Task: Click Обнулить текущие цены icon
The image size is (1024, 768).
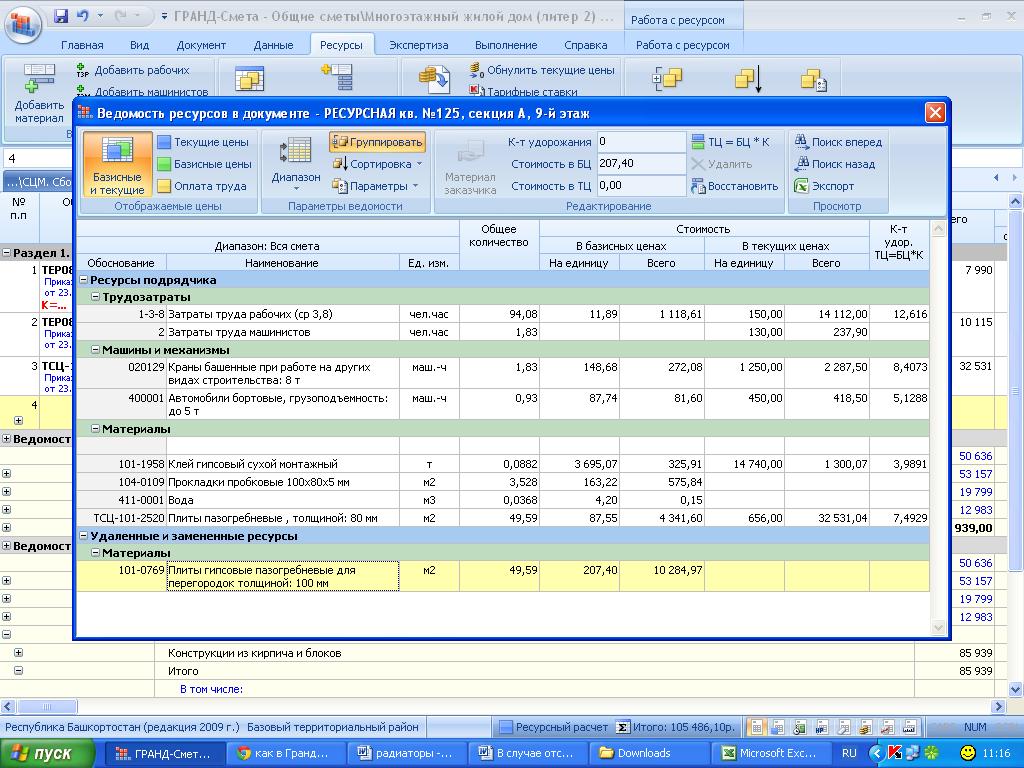Action: pos(477,71)
